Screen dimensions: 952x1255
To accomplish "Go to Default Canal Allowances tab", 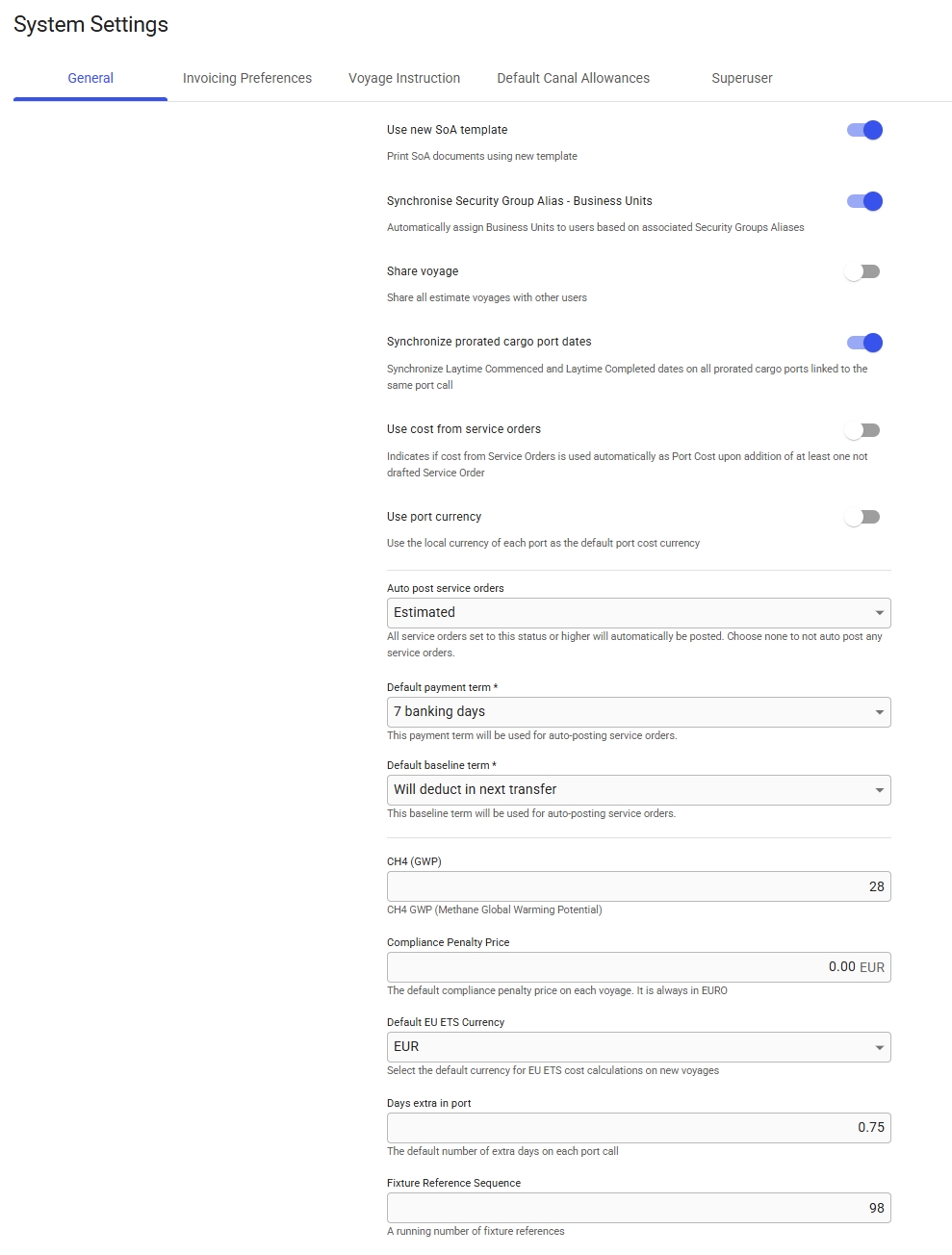I will [x=573, y=78].
